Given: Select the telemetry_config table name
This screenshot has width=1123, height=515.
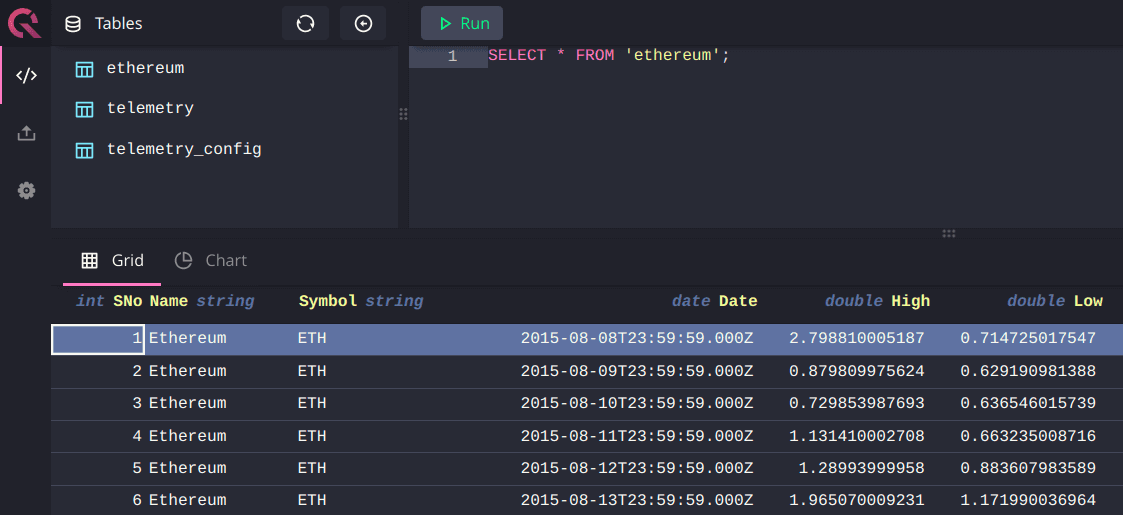Looking at the screenshot, I should (184, 149).
